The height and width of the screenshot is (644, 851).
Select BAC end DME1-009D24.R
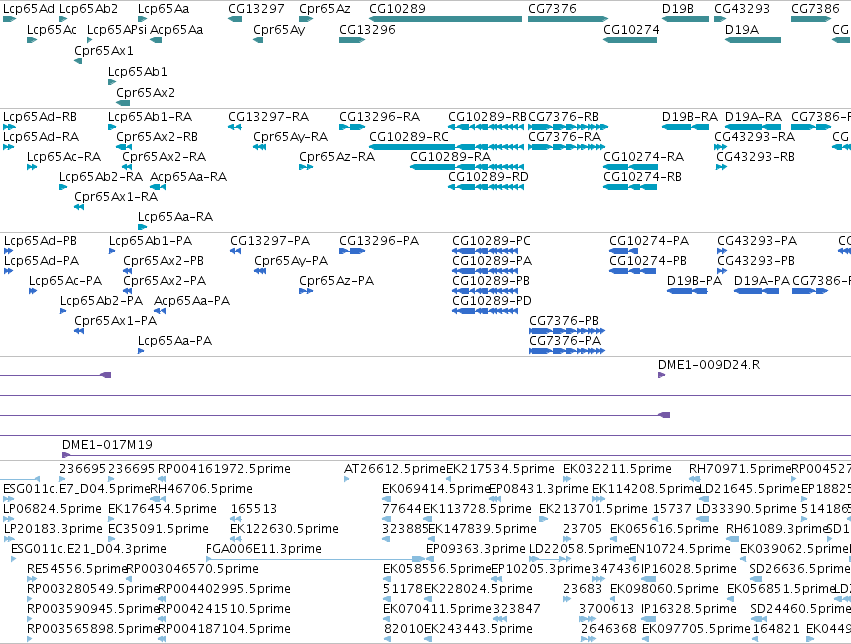[709, 365]
